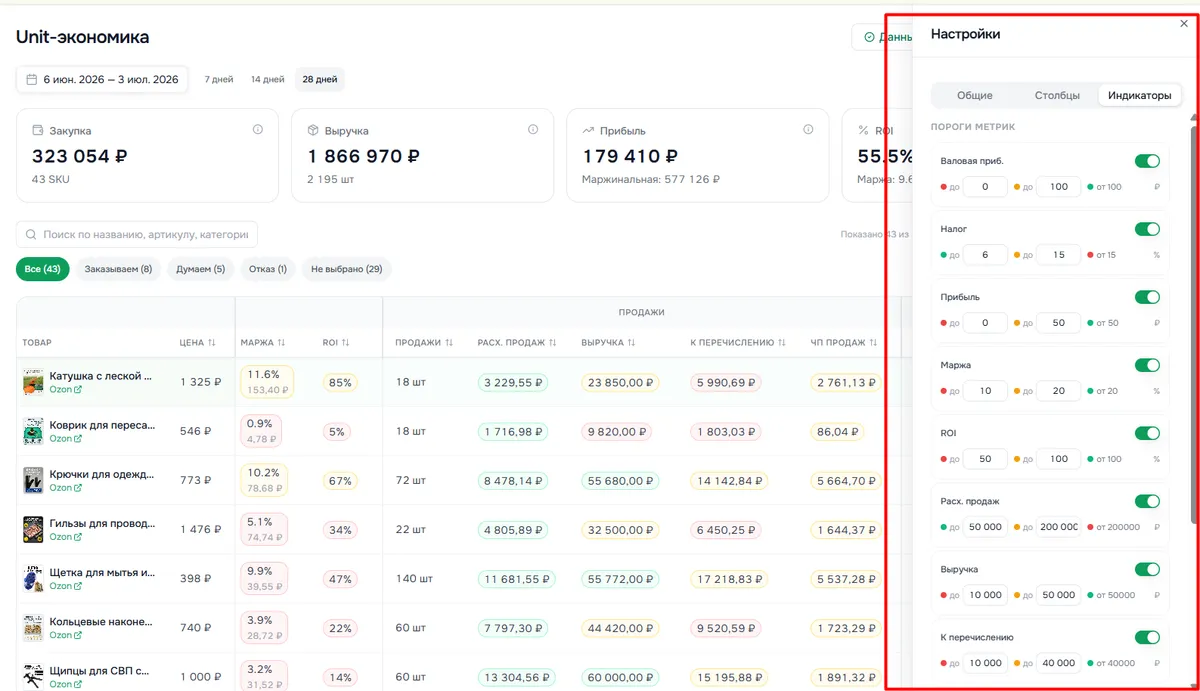
Task: Click the product search input field
Action: click(x=137, y=234)
